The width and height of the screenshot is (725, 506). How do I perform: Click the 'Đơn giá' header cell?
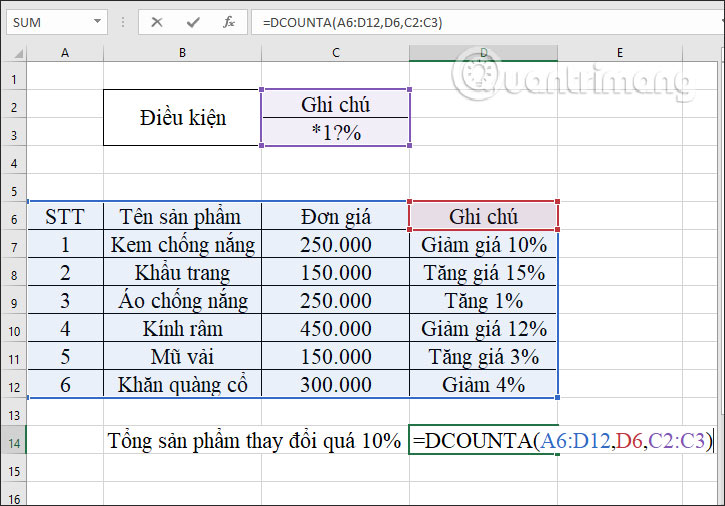coord(335,216)
